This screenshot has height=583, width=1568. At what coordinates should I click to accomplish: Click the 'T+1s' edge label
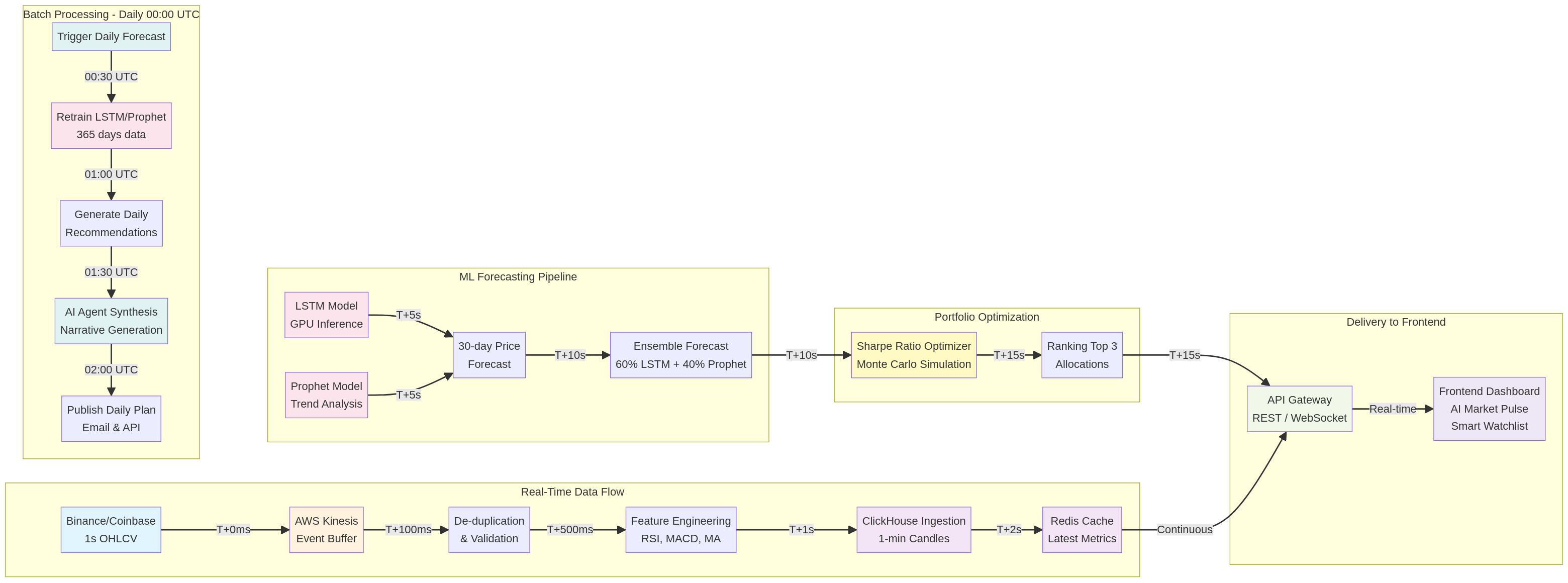click(x=801, y=529)
